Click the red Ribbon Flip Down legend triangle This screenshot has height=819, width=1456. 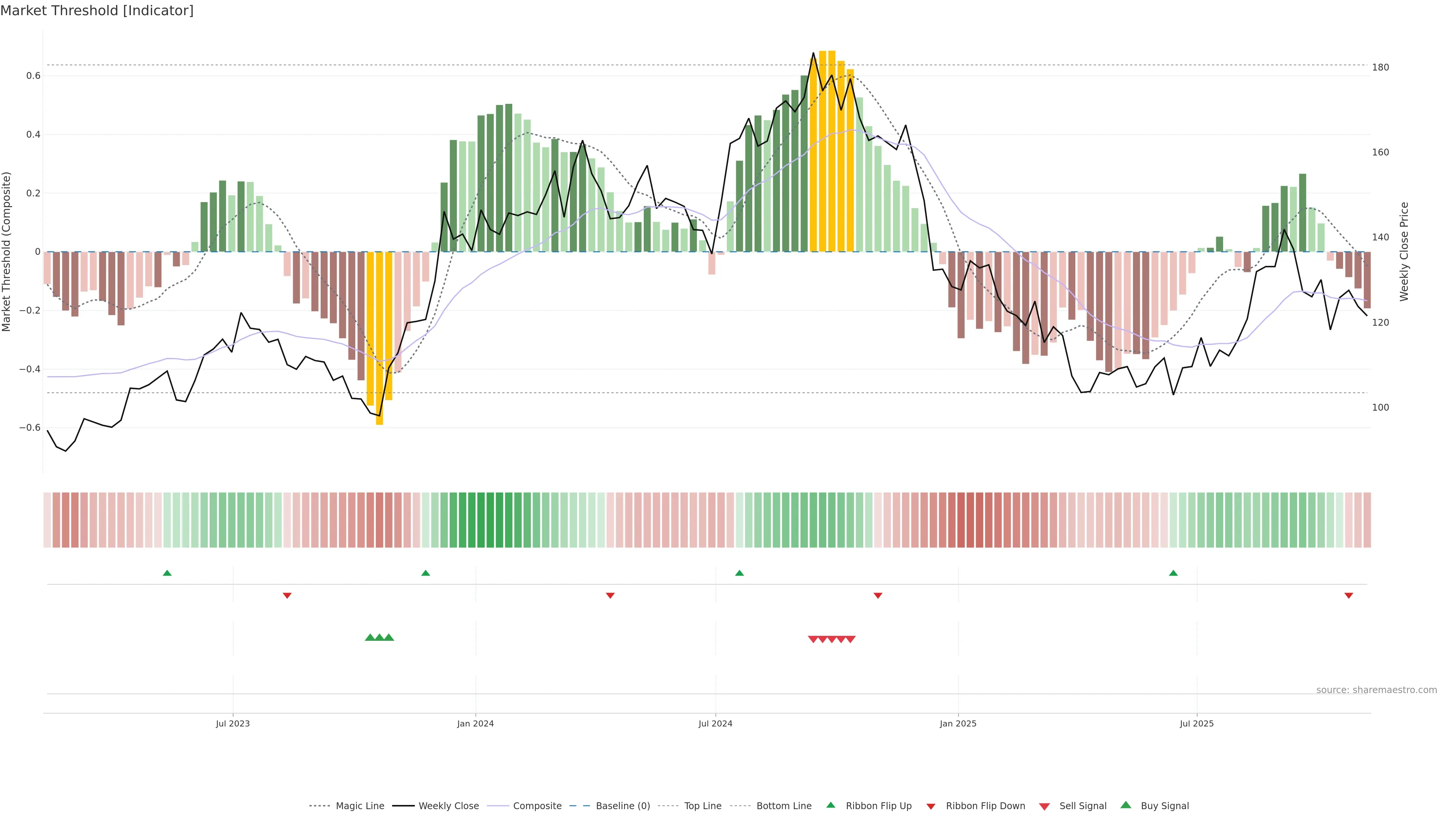click(x=931, y=806)
